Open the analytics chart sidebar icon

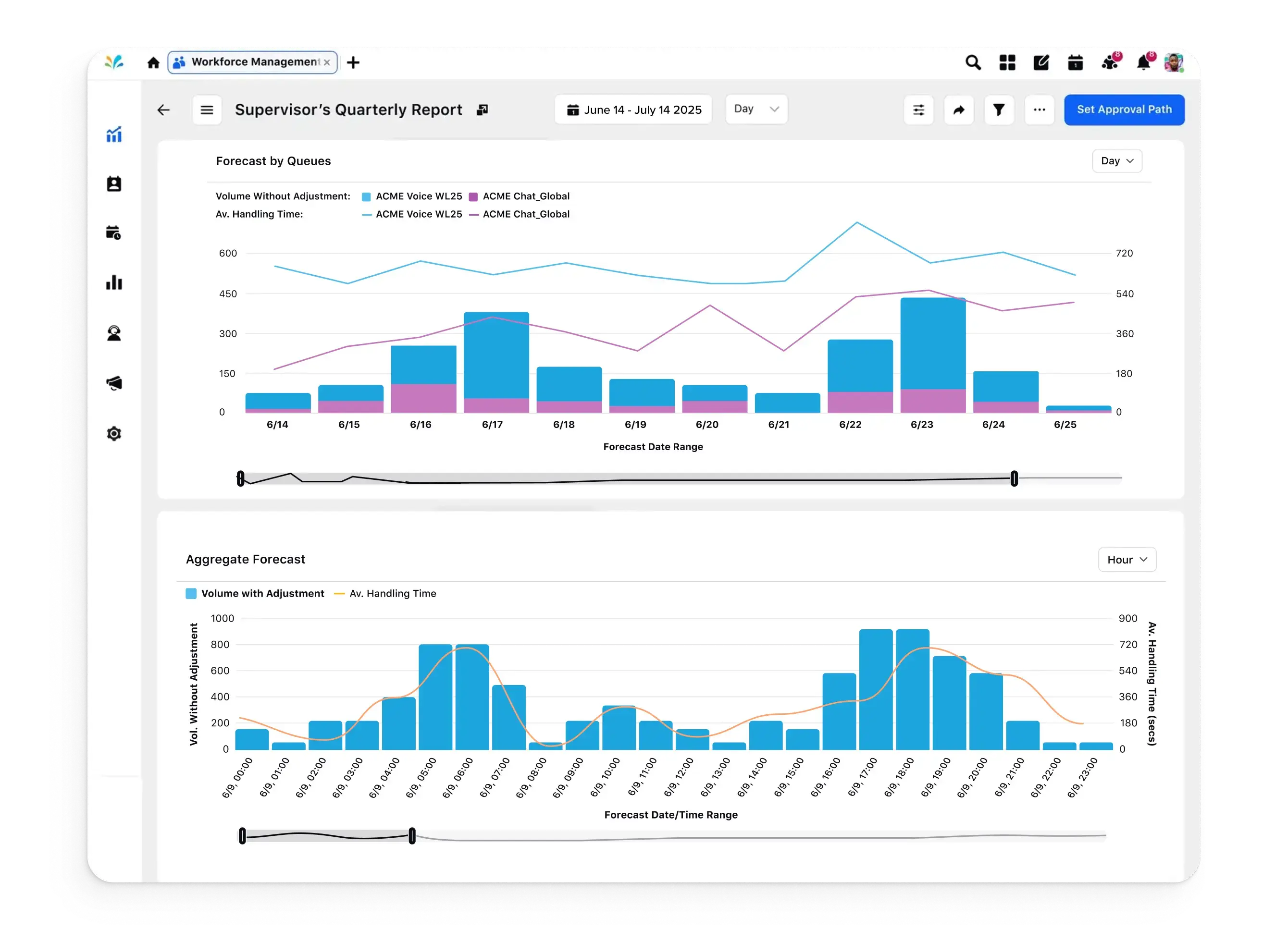pyautogui.click(x=114, y=135)
